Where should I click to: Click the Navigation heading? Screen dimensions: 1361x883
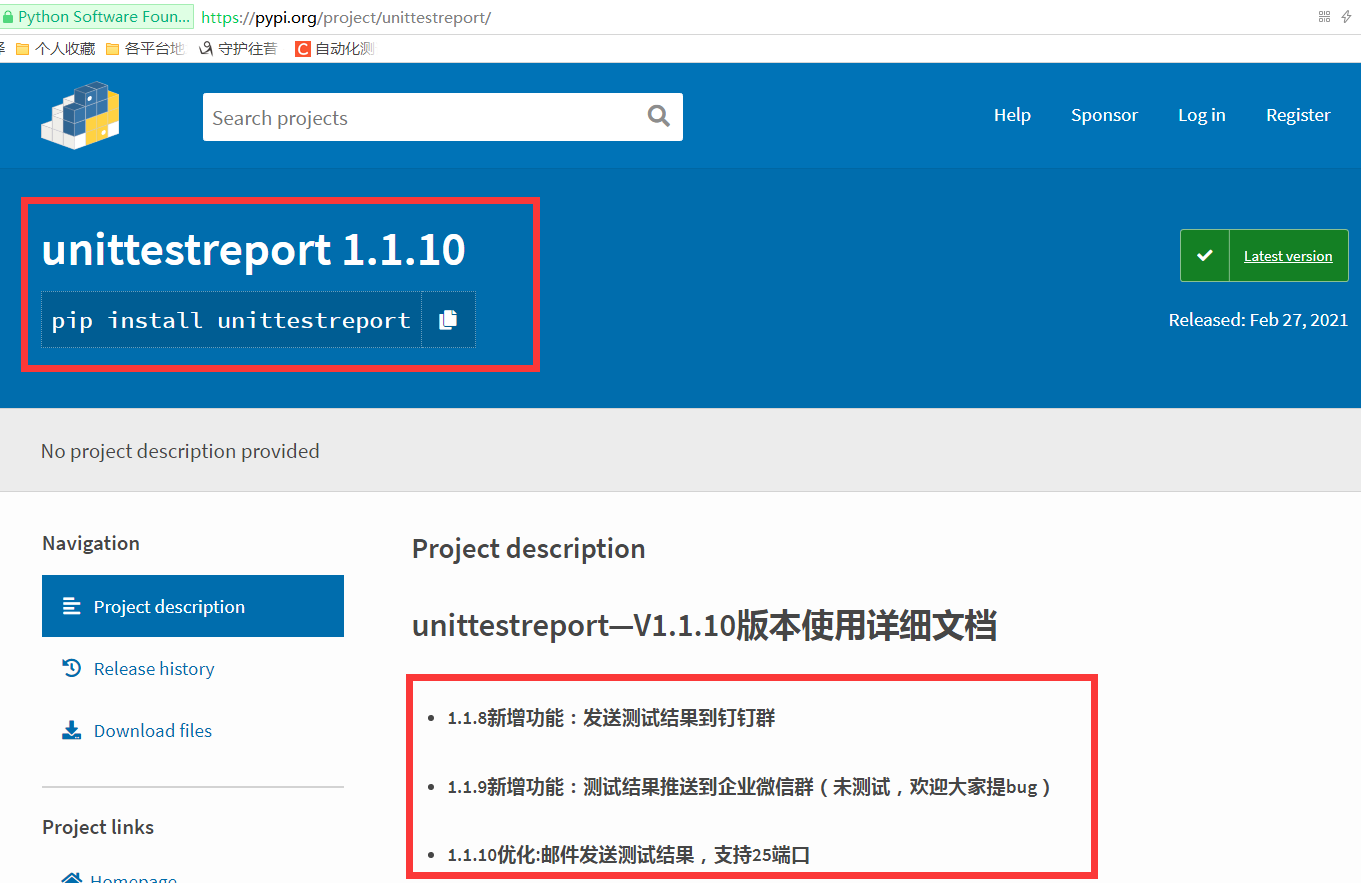[x=91, y=543]
